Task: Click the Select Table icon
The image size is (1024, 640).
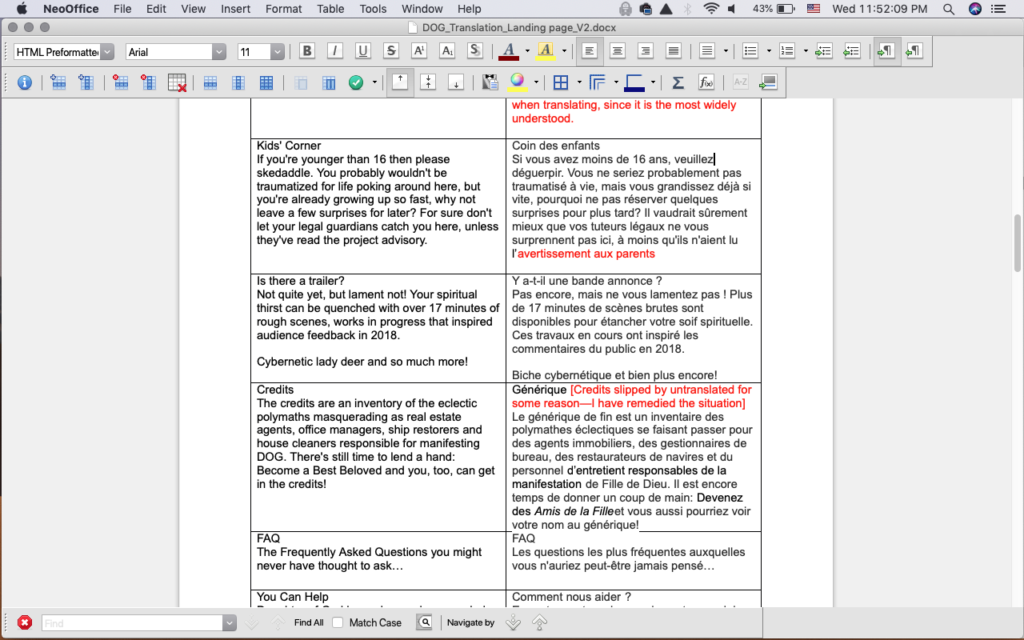Action: (x=266, y=82)
